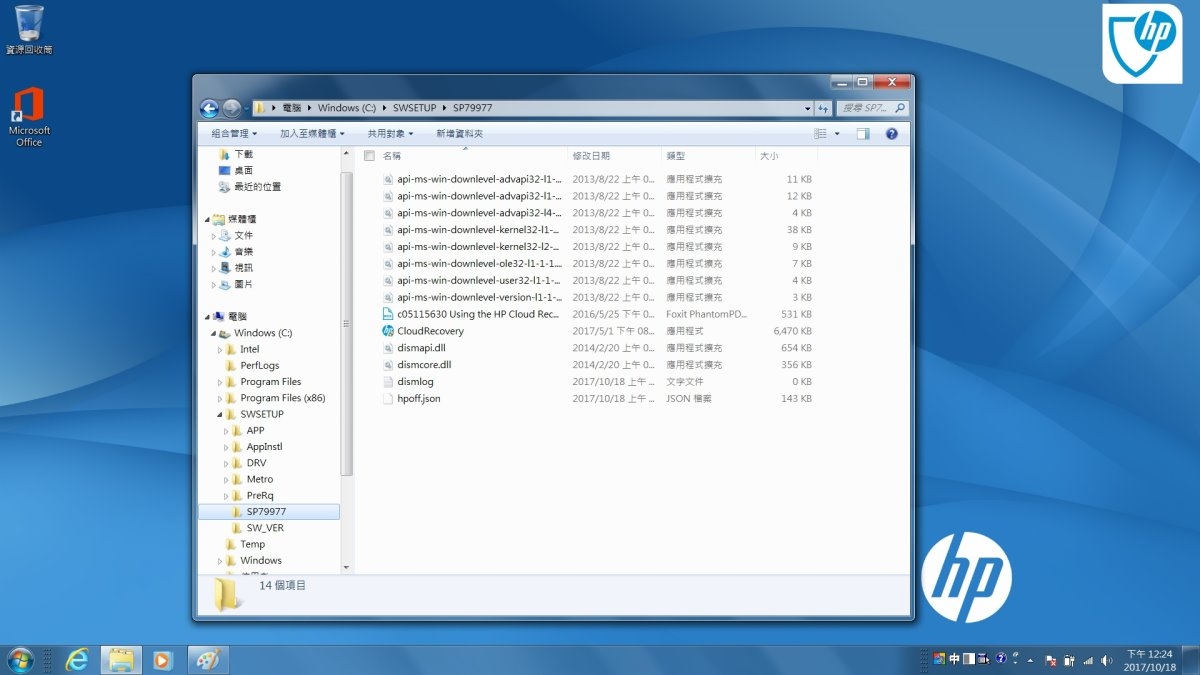Show hidden tray icons arrow
The image size is (1200, 675).
(x=1029, y=660)
